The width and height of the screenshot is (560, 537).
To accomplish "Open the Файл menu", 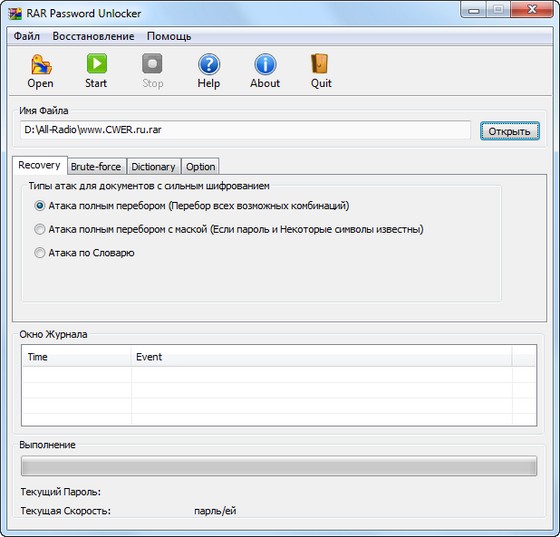I will tap(27, 36).
